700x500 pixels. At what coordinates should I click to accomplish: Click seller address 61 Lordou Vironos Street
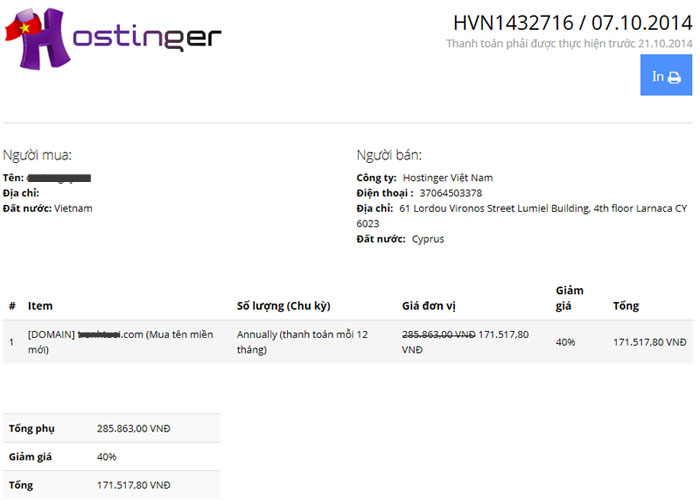pos(521,216)
